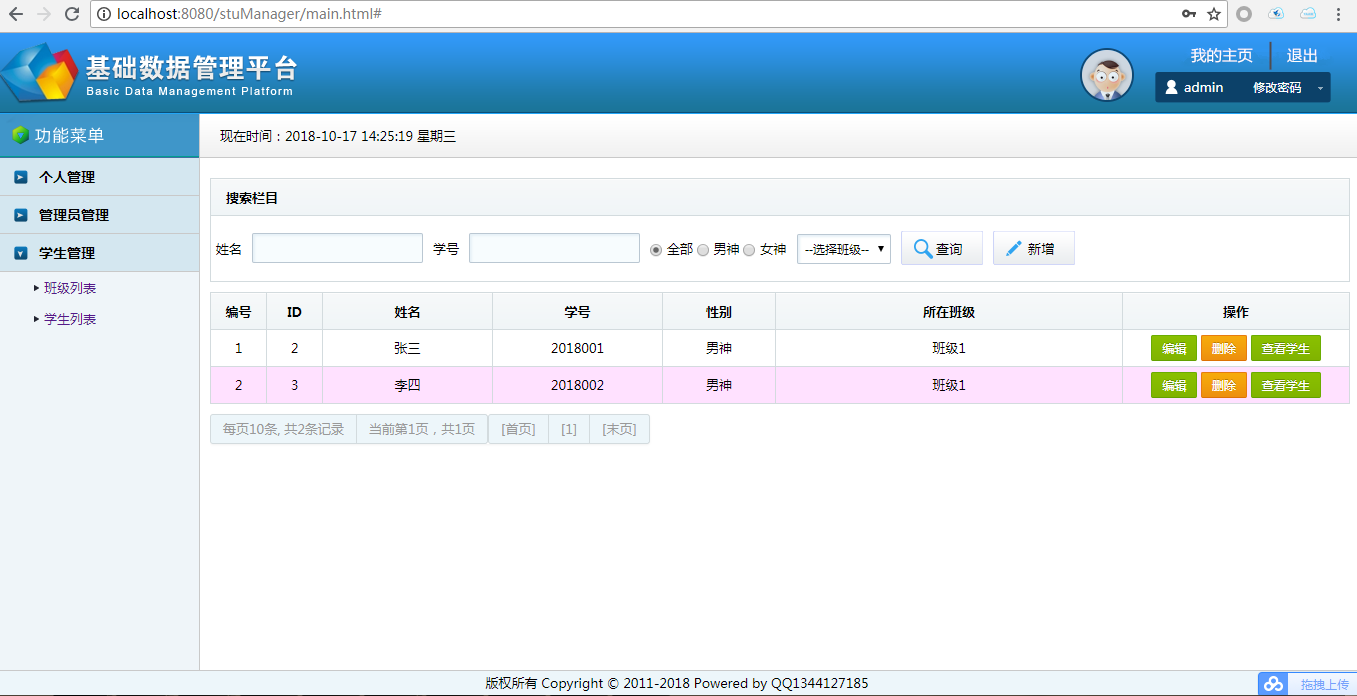
Task: Delete 张三 with 删除 button
Action: click(x=1224, y=348)
